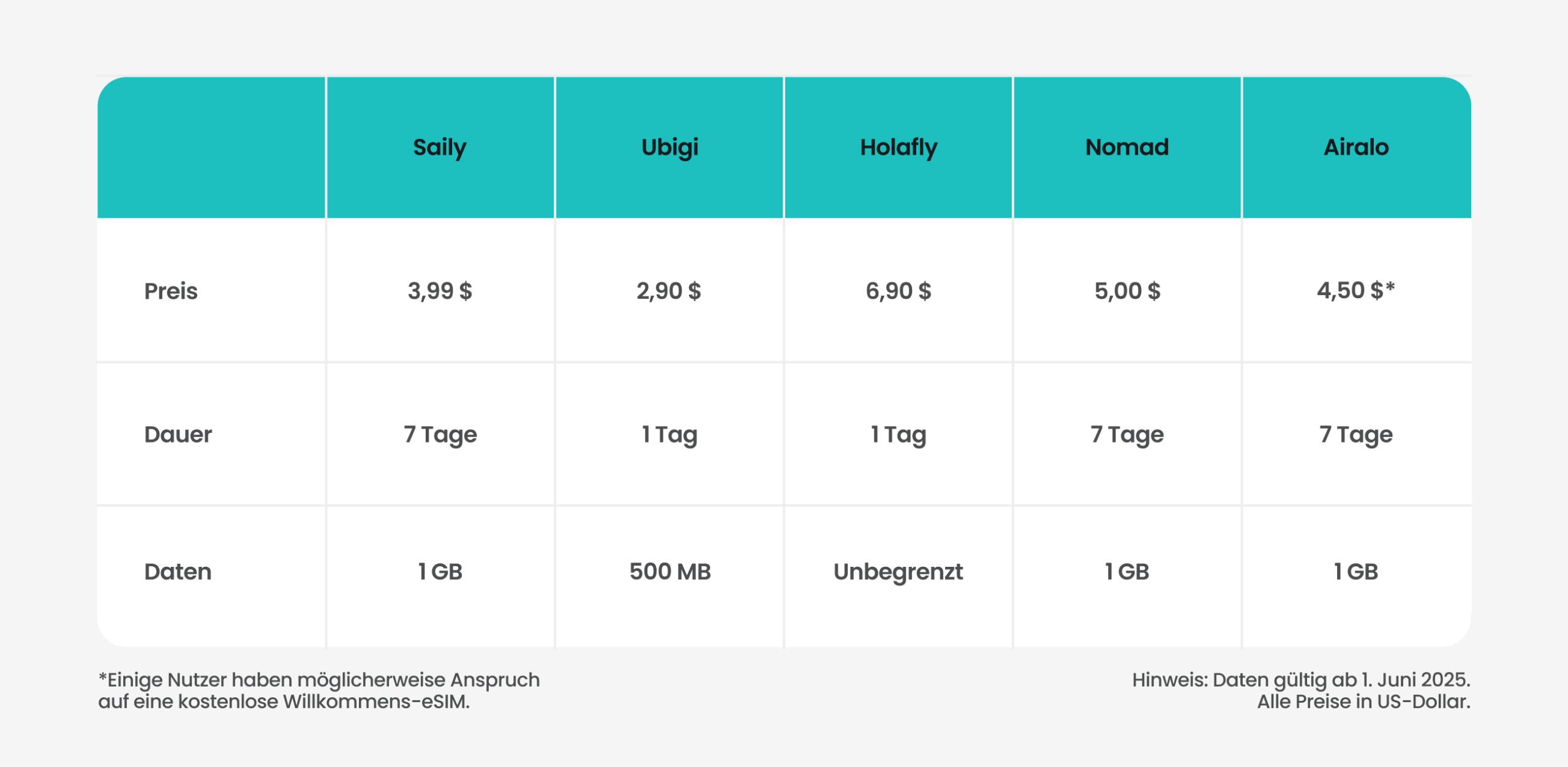
Task: Click Holafly price 6,90 $ cell
Action: pyautogui.click(x=898, y=291)
